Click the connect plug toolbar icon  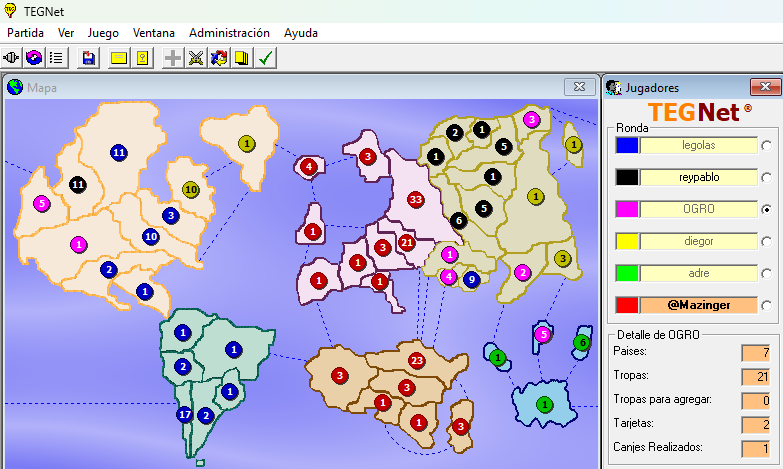[13, 58]
